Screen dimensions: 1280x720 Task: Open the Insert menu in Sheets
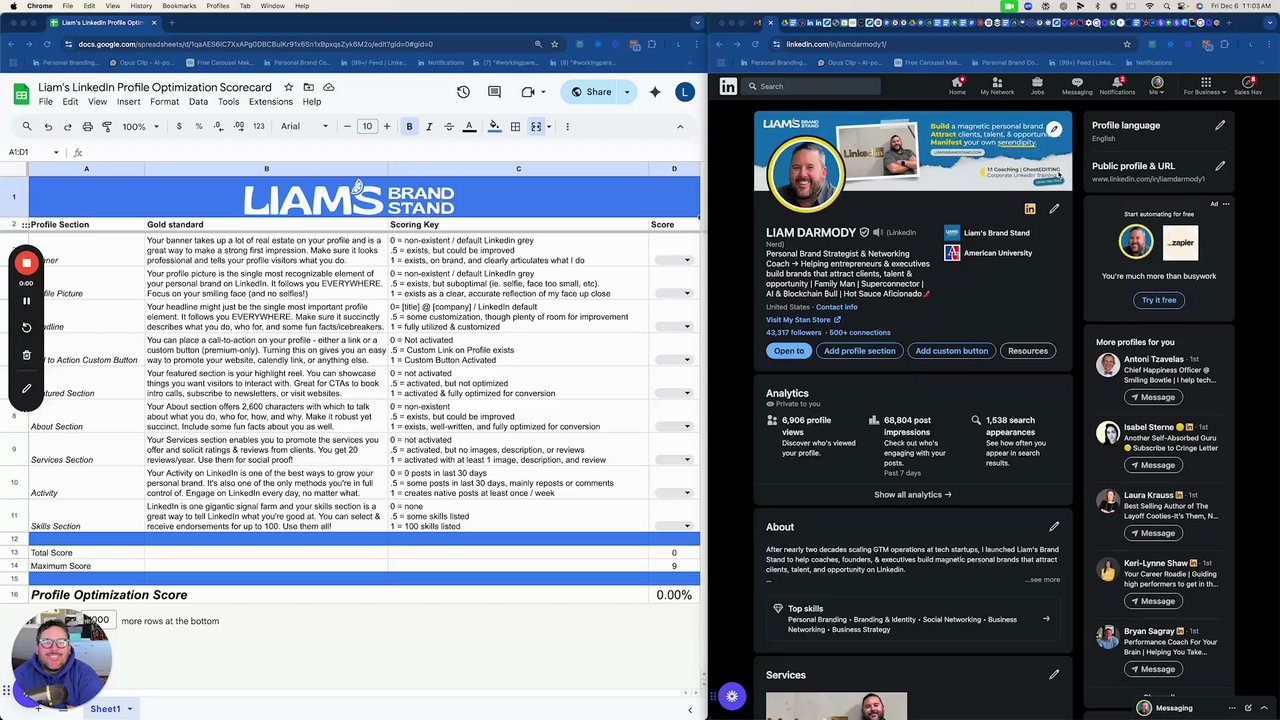coord(128,102)
